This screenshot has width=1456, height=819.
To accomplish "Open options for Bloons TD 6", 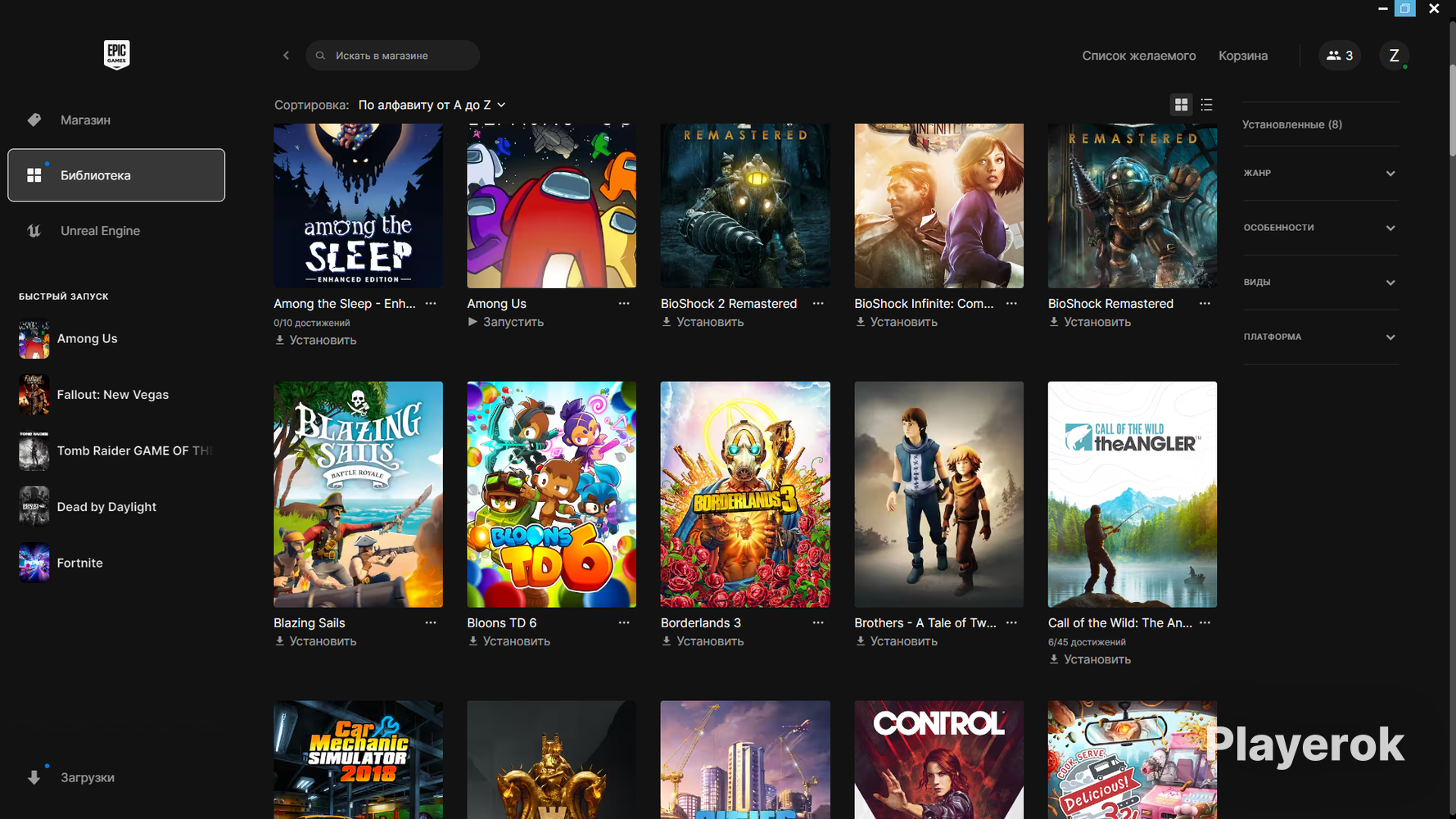I will click(x=624, y=623).
